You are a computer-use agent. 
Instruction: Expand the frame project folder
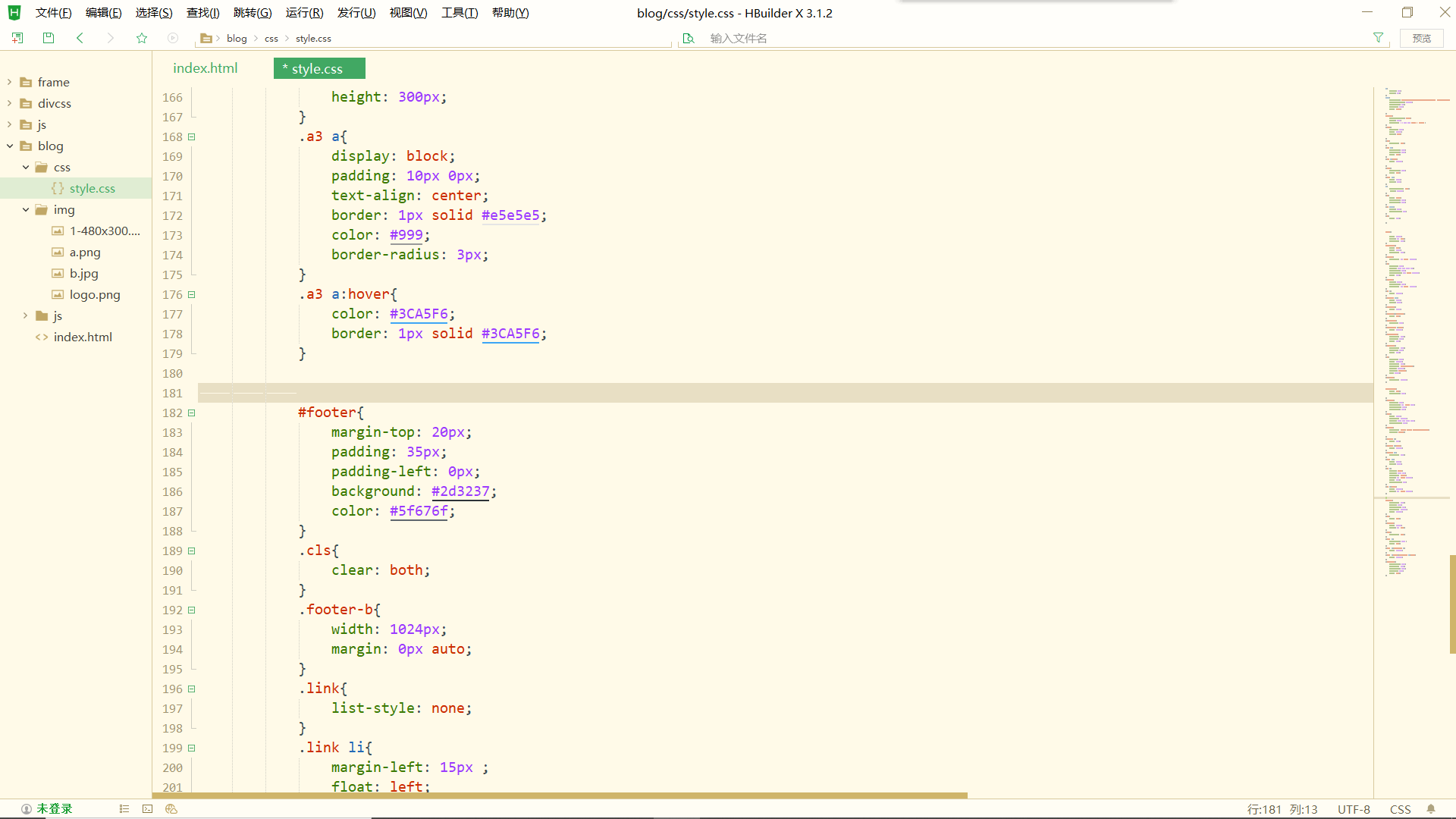pyautogui.click(x=10, y=82)
